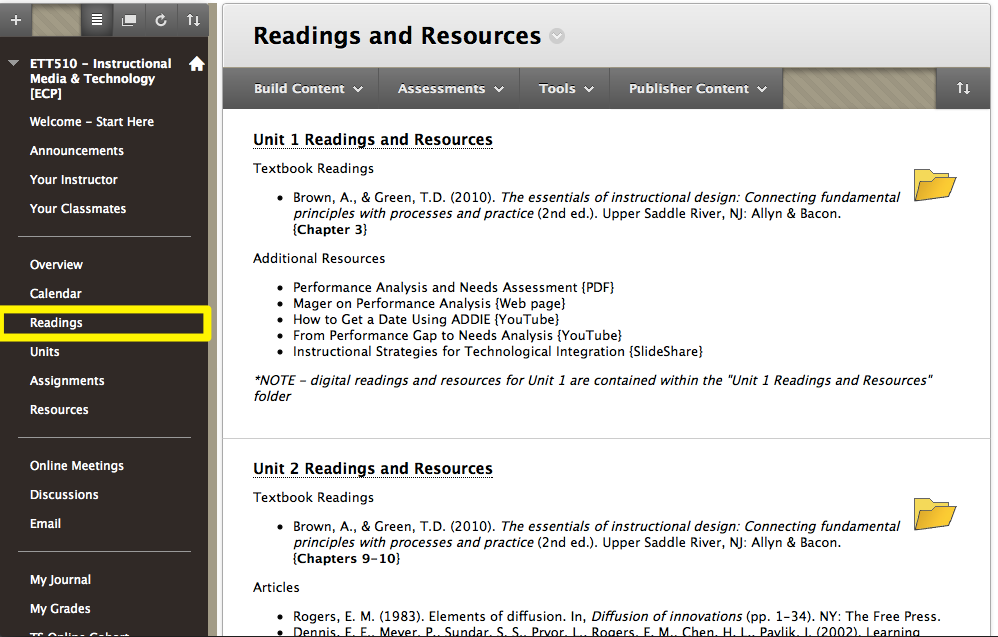Select Calendar in the sidebar

click(55, 293)
